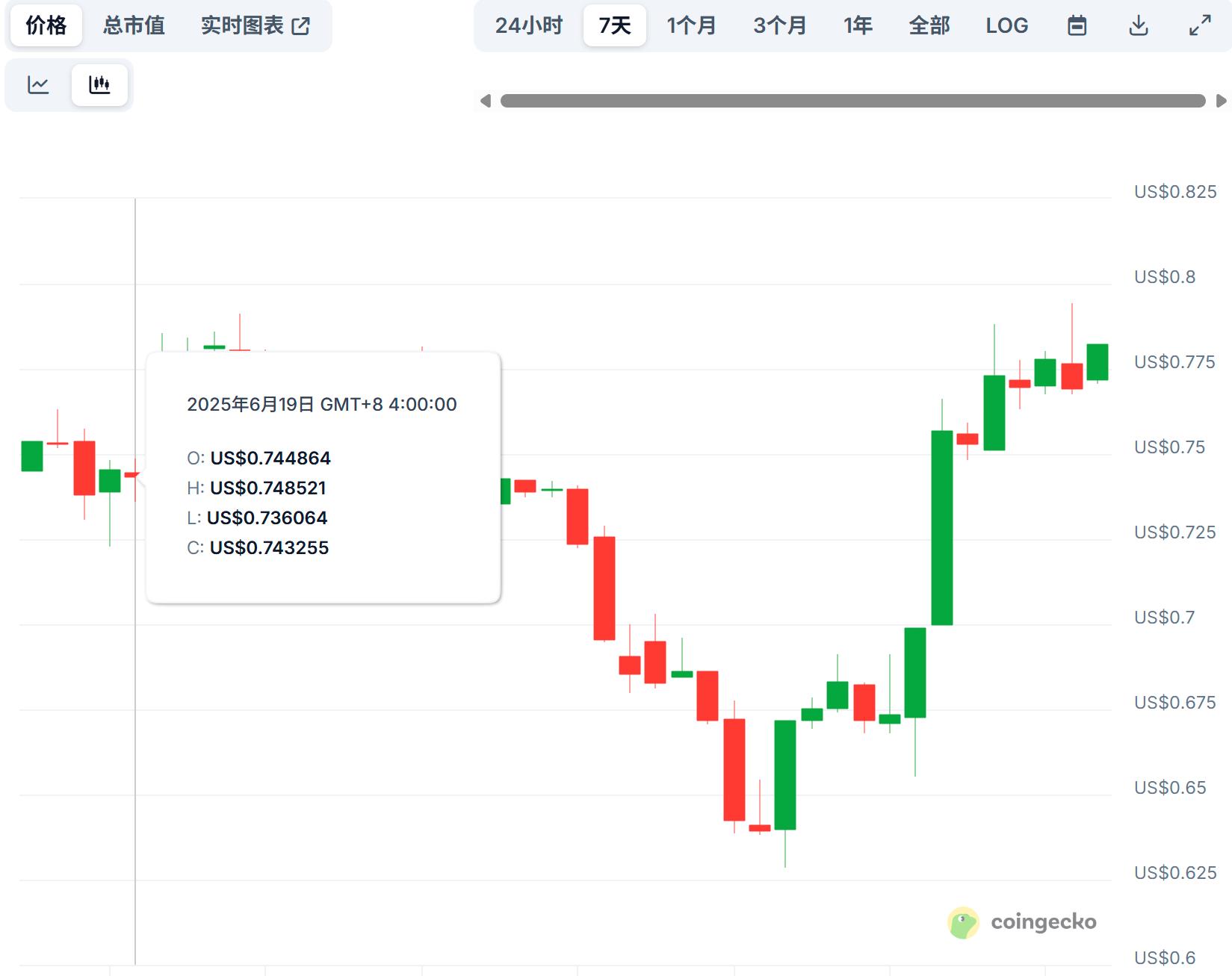Click the tall green candle rising past US$0.75
Viewport: 1232px width, 976px height.
coord(942,527)
